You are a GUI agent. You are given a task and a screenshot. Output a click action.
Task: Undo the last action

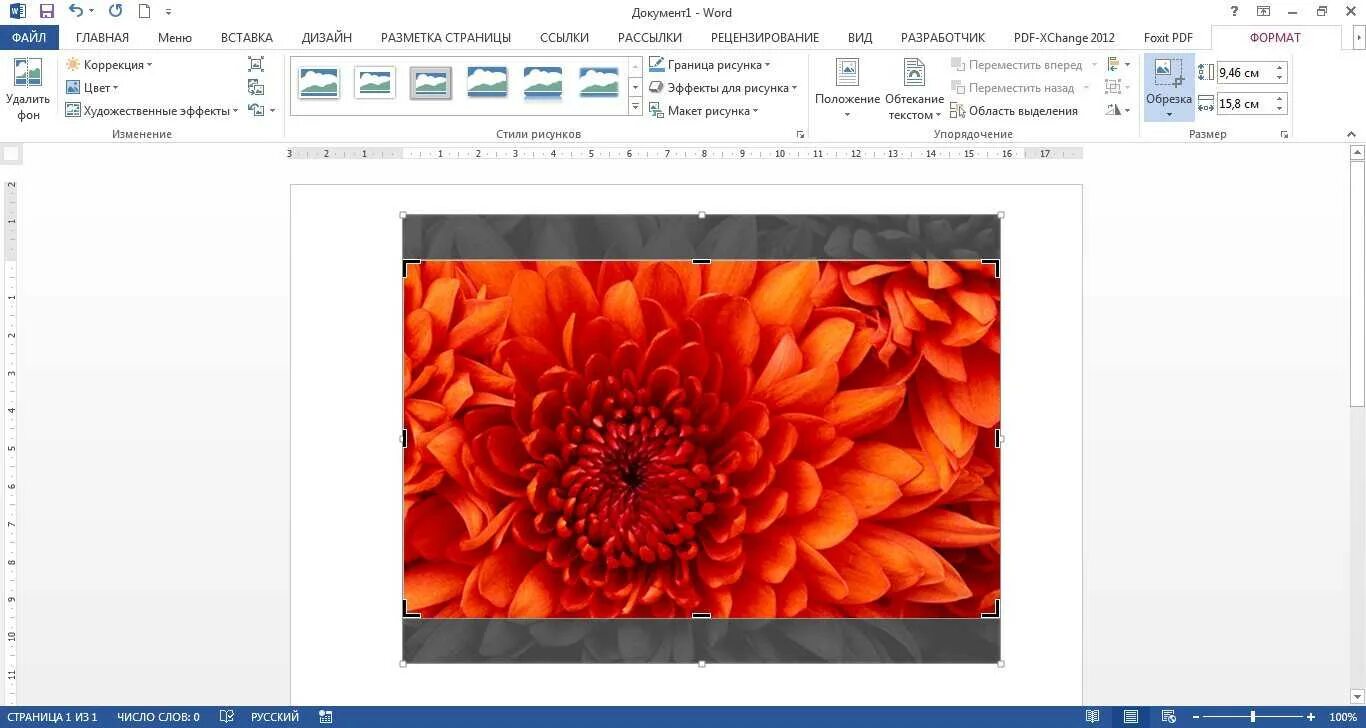(x=76, y=12)
